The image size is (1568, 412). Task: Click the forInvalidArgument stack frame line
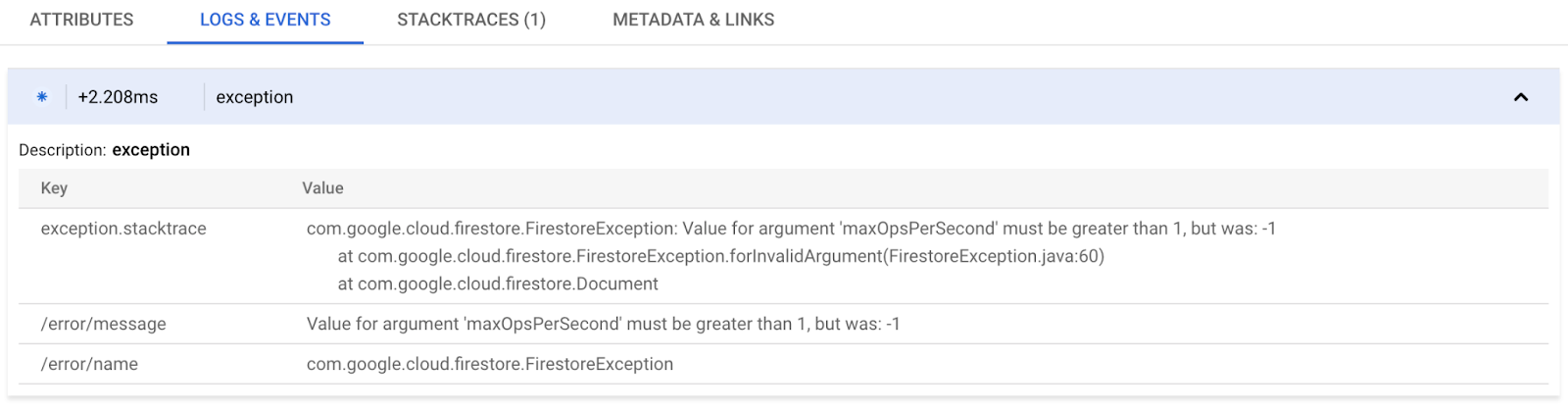tap(720, 256)
